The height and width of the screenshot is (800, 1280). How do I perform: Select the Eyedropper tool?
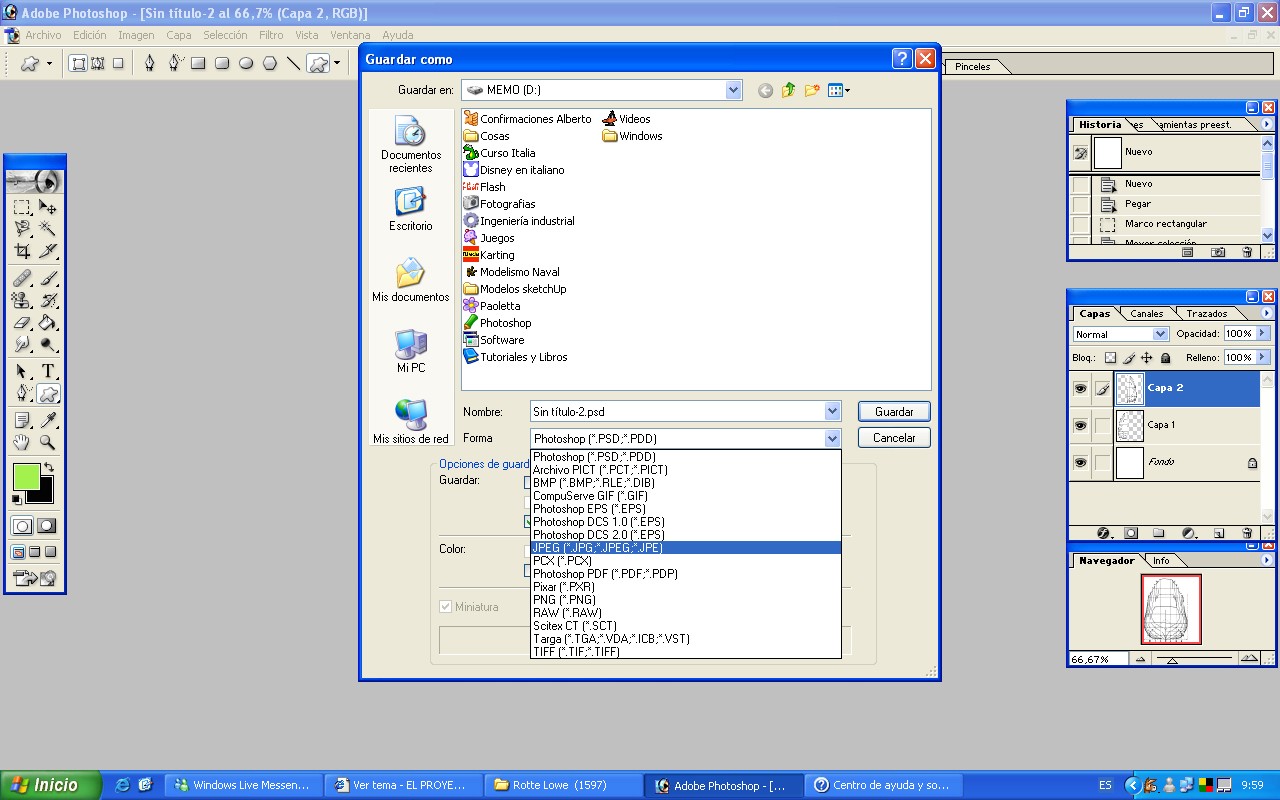[x=47, y=420]
